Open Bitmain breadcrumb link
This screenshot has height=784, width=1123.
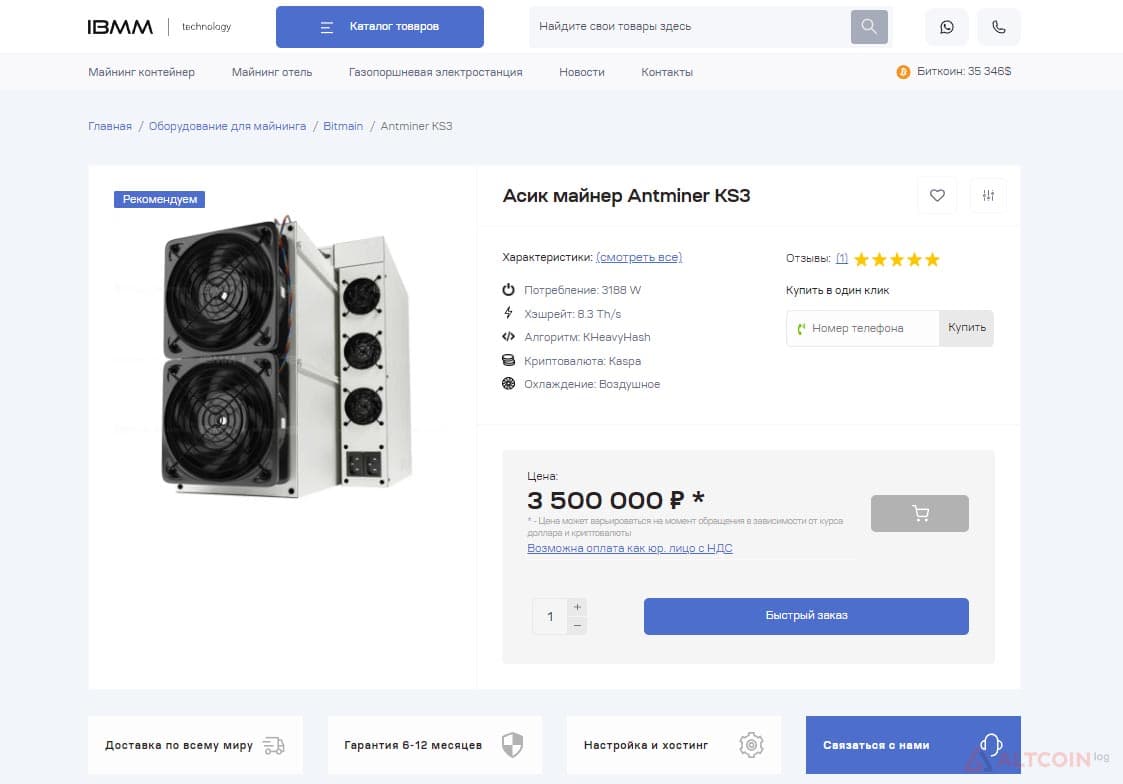click(x=343, y=126)
